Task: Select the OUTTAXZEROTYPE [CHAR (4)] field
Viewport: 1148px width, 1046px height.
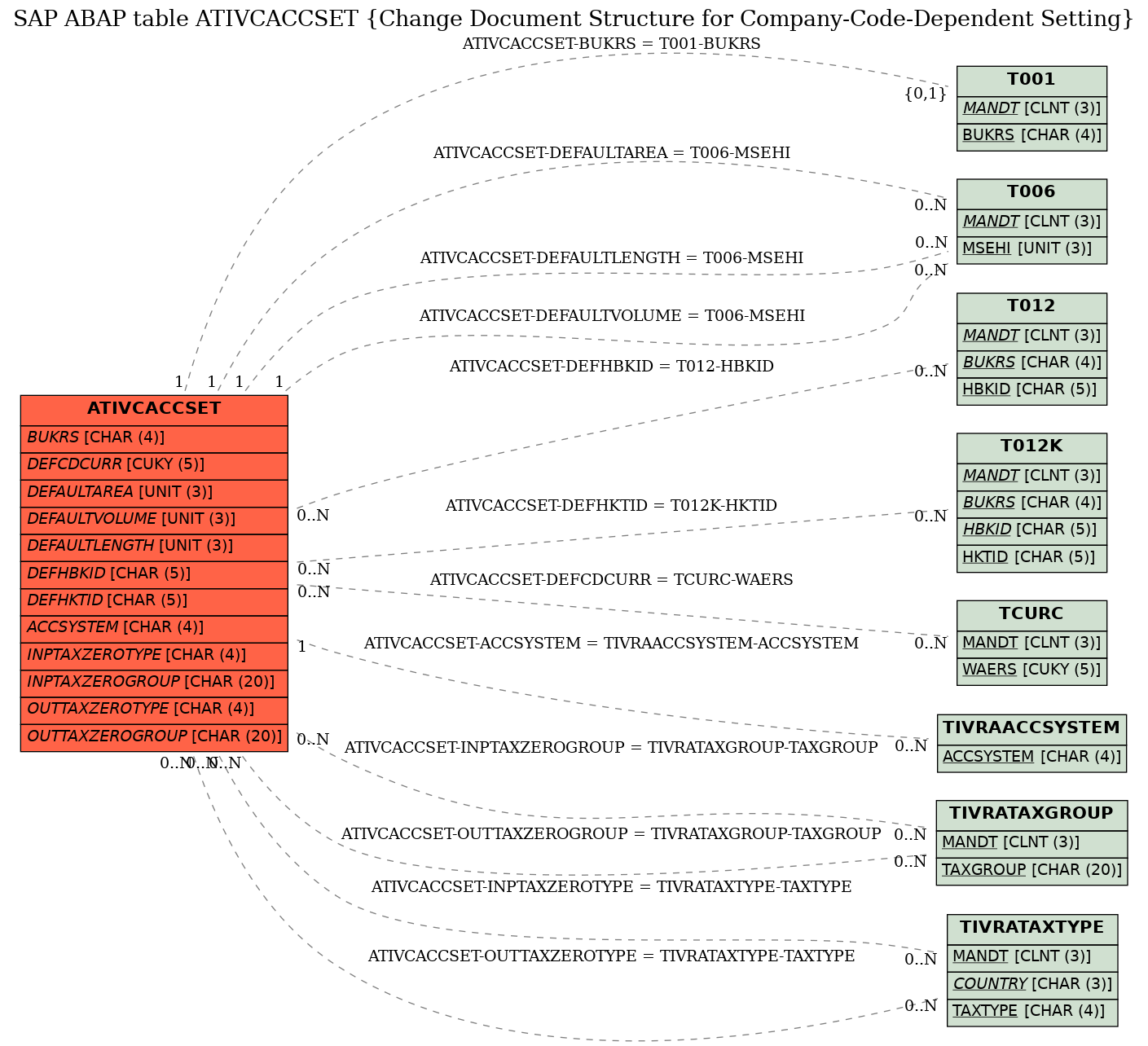Action: (154, 710)
